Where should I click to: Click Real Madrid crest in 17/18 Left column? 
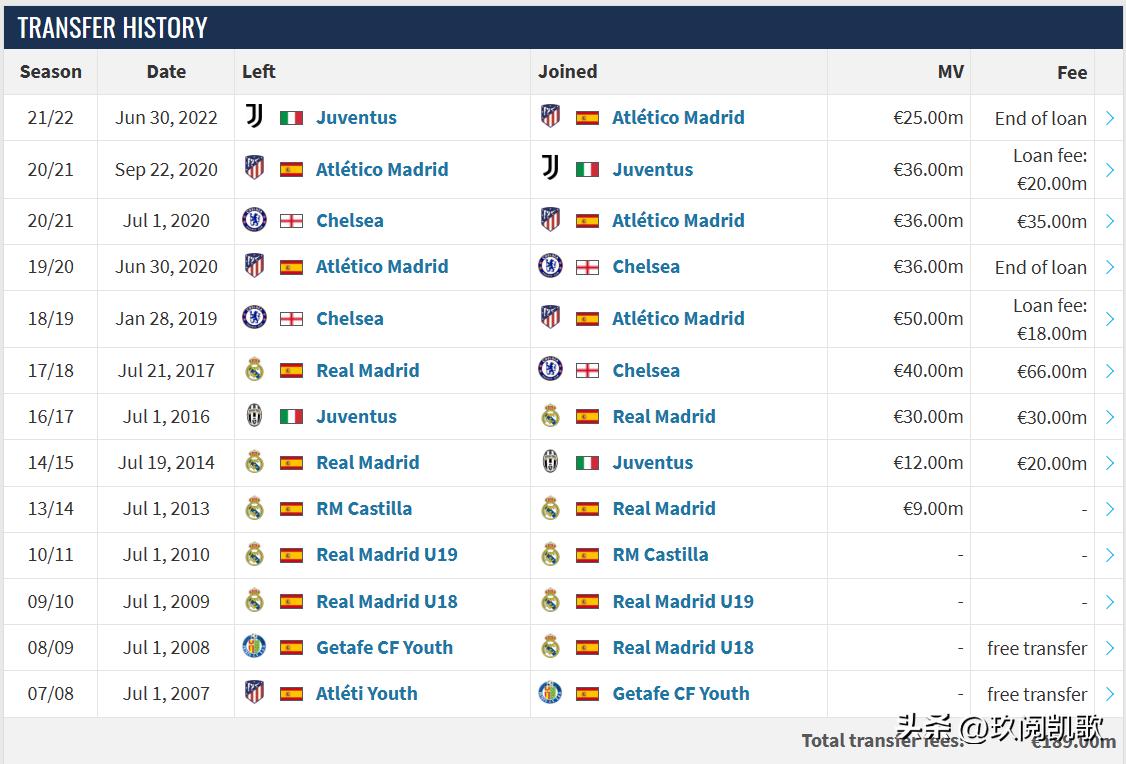(255, 370)
